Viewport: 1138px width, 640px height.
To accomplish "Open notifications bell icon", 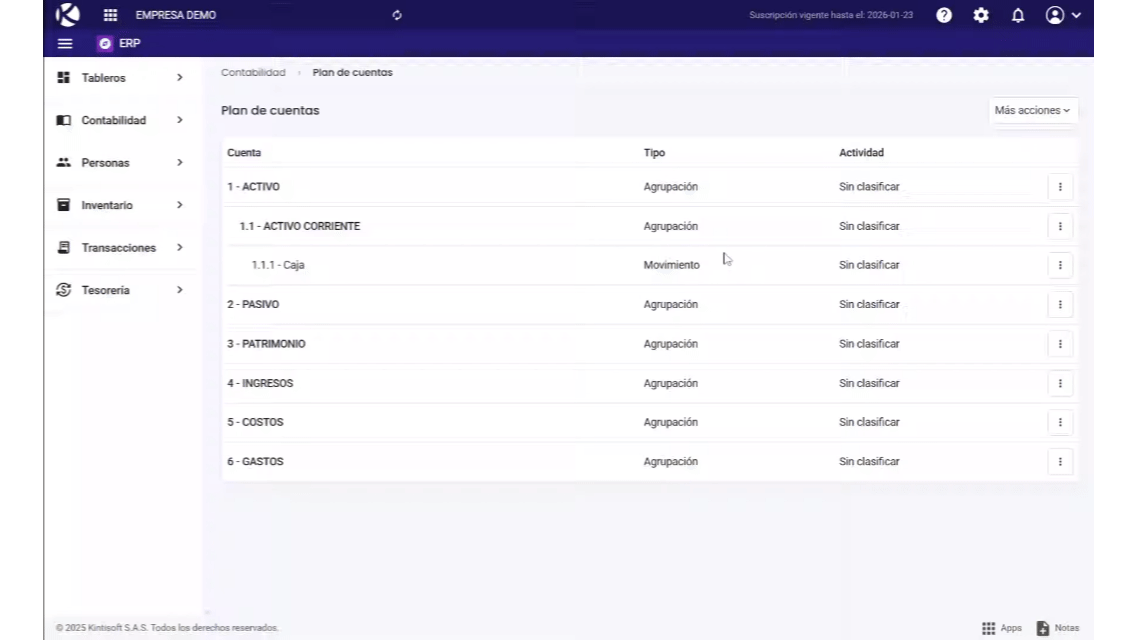I will [1018, 15].
